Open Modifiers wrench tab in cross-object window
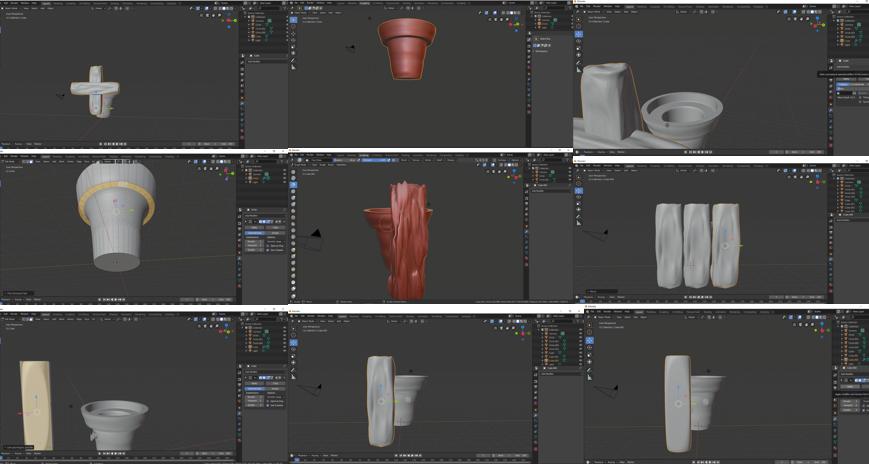The width and height of the screenshot is (869, 464). (x=242, y=104)
